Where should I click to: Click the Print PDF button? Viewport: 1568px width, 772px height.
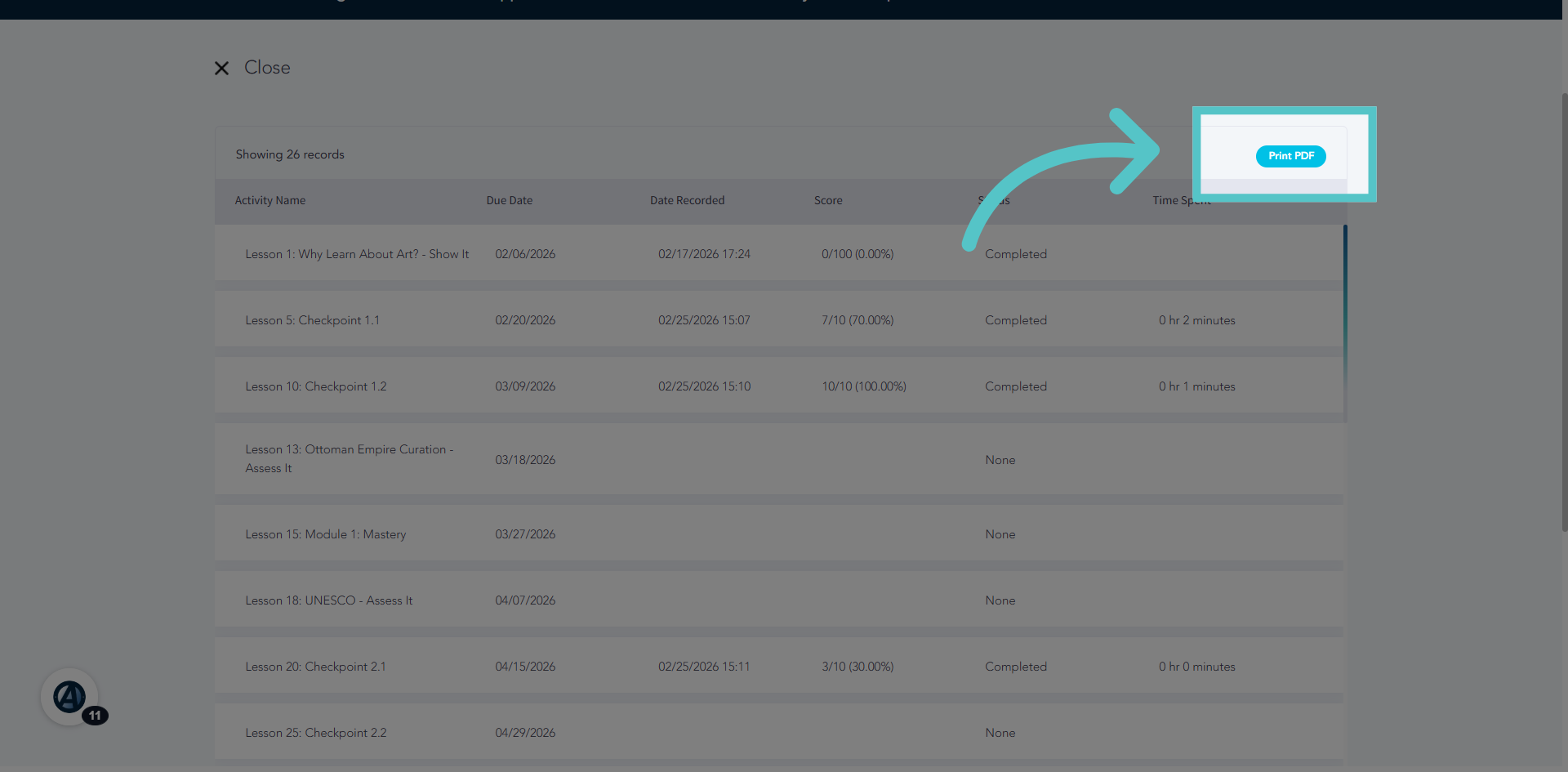click(1290, 156)
